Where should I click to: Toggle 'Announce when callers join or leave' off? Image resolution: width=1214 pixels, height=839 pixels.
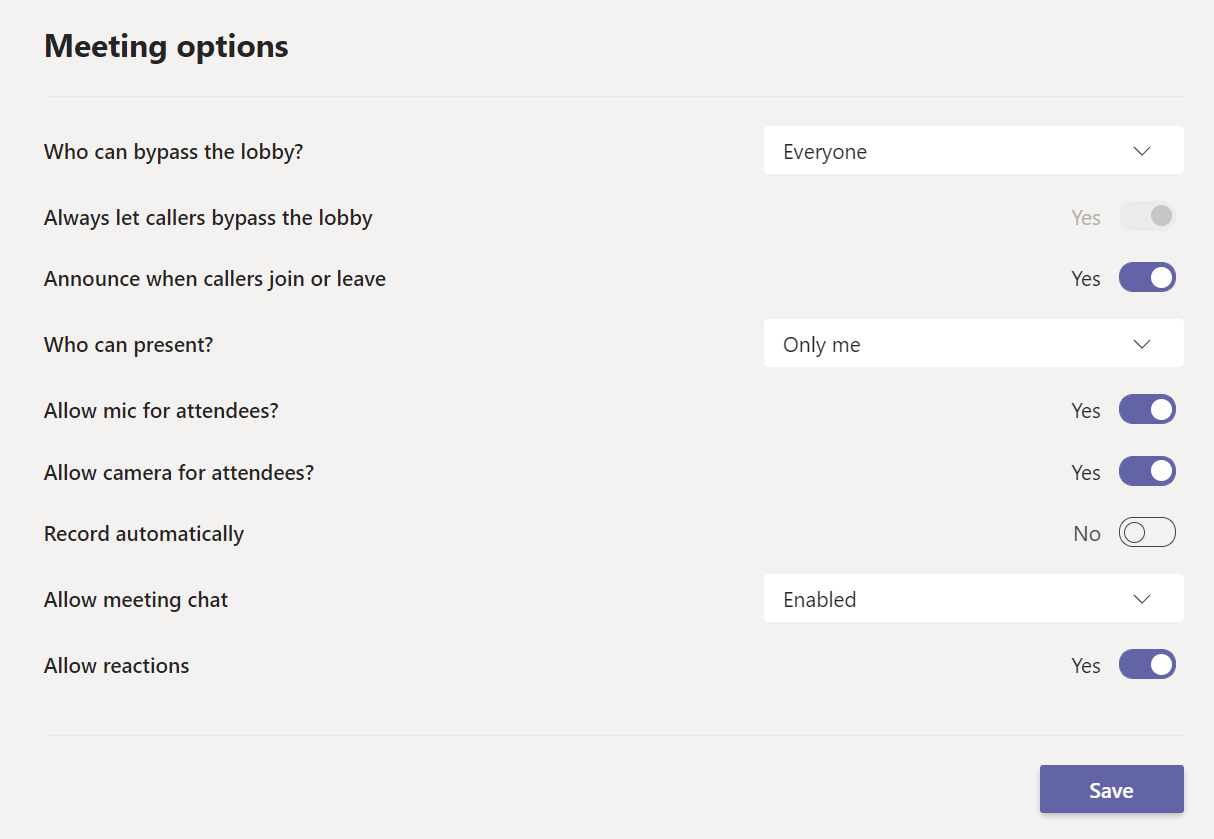1147,277
